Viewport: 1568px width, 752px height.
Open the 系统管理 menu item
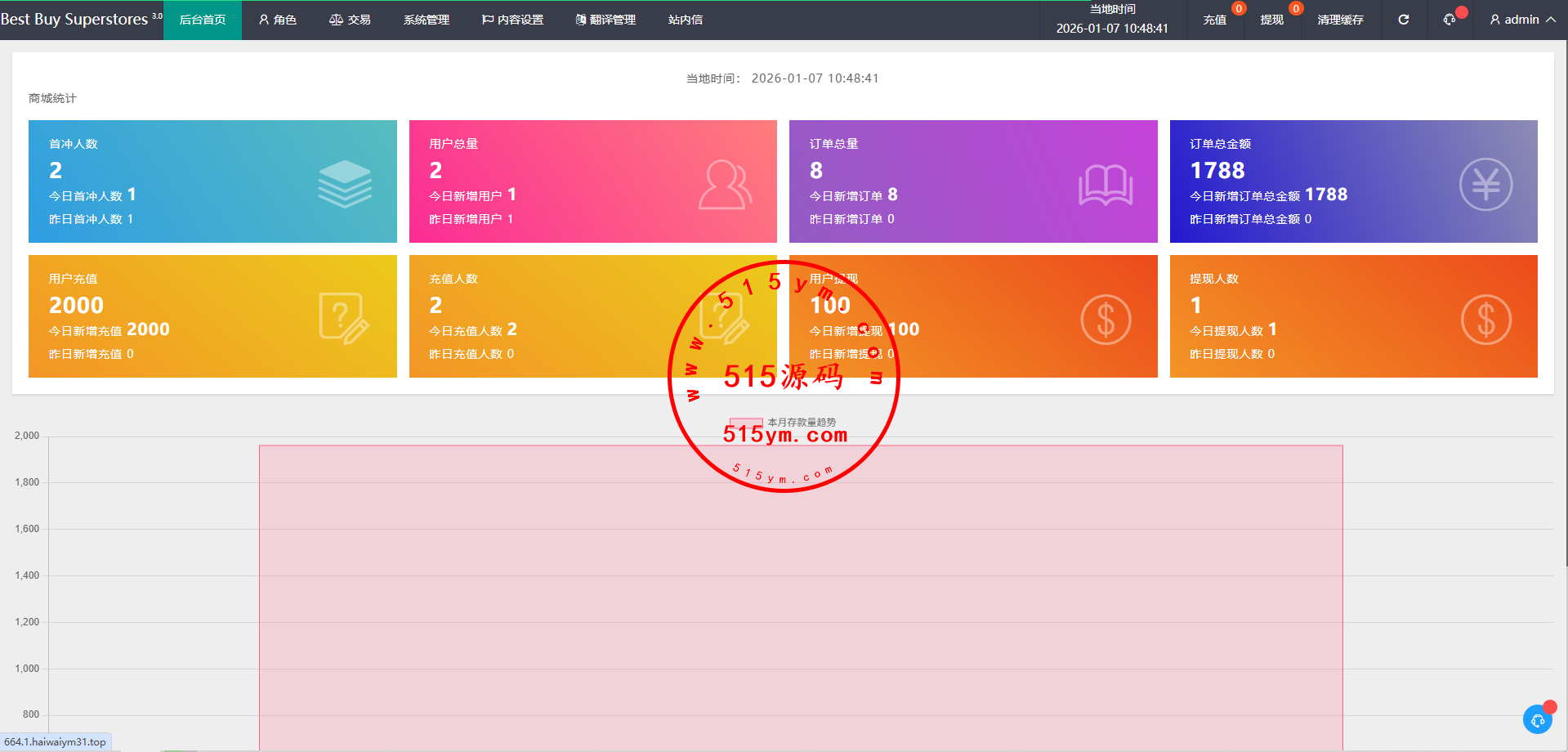pyautogui.click(x=426, y=20)
